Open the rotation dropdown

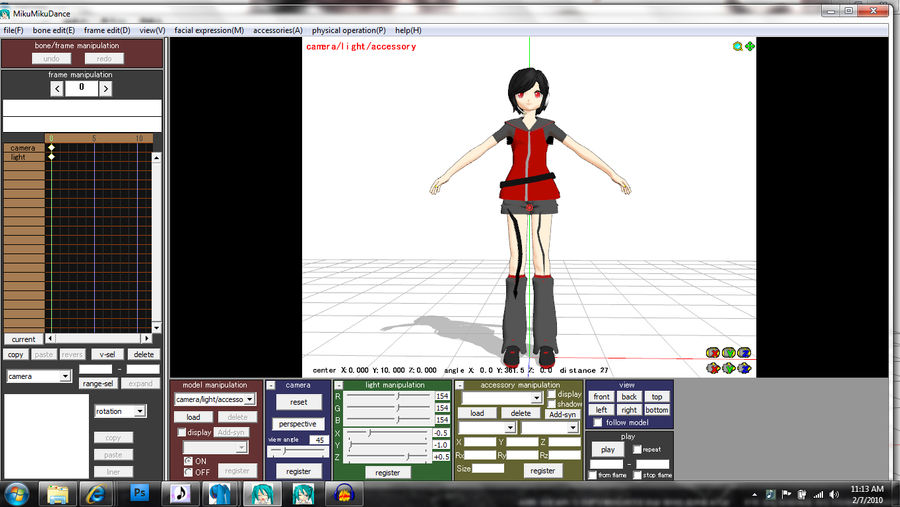pyautogui.click(x=120, y=411)
